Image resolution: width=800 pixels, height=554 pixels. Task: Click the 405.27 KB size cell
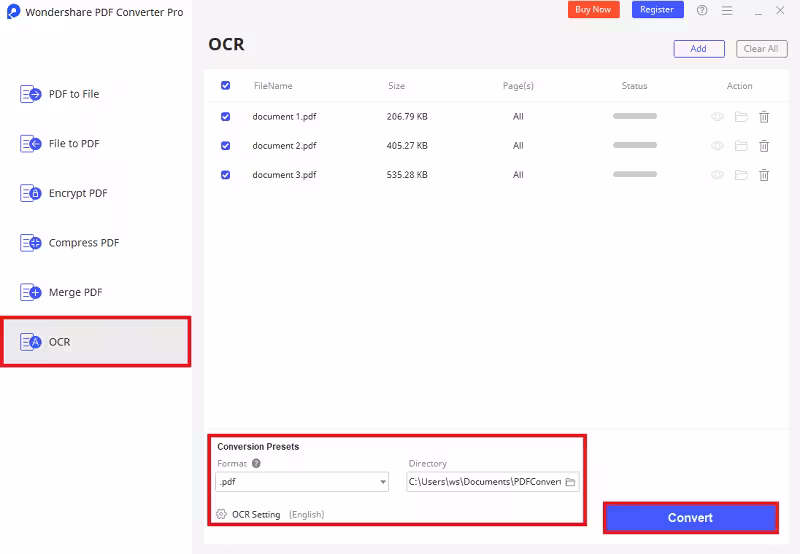click(x=407, y=146)
